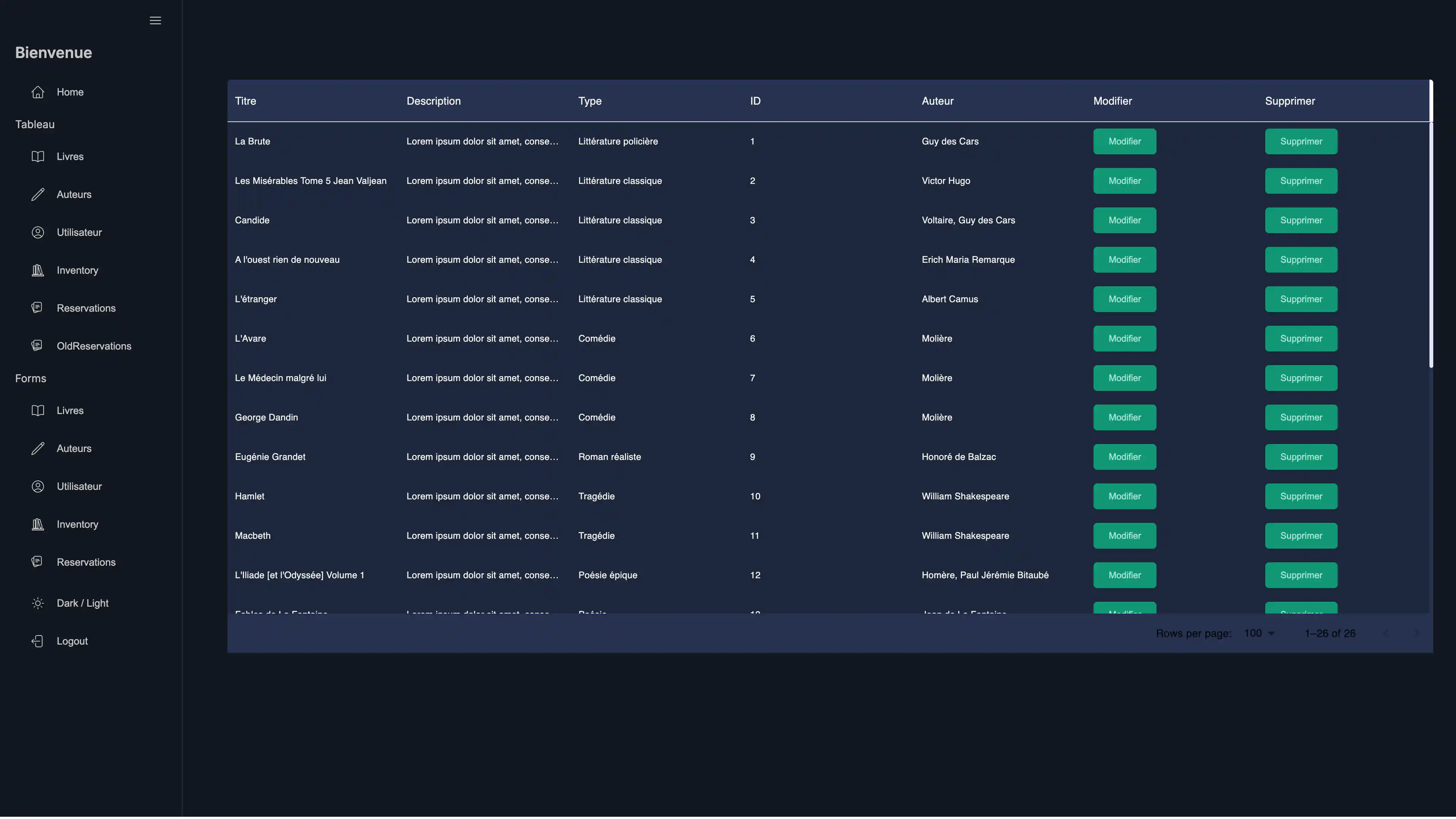Image resolution: width=1456 pixels, height=819 pixels.
Task: Switch to OldReservations view
Action: pyautogui.click(x=94, y=345)
